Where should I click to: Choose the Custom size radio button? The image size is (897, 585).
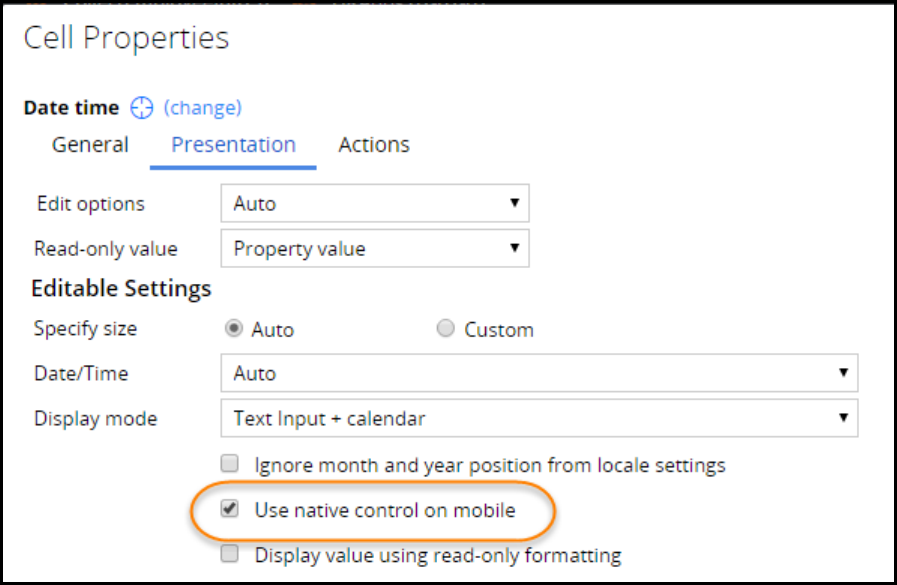click(x=446, y=329)
